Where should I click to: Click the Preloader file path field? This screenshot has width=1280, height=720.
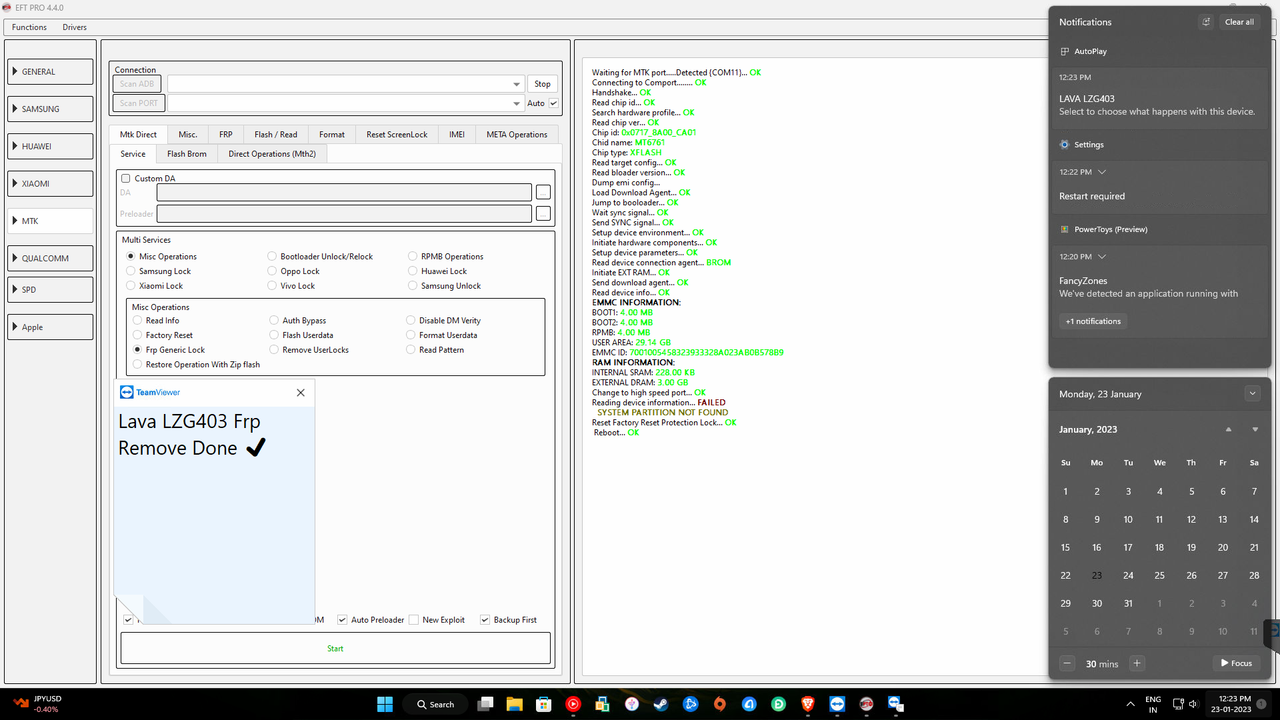tap(344, 213)
